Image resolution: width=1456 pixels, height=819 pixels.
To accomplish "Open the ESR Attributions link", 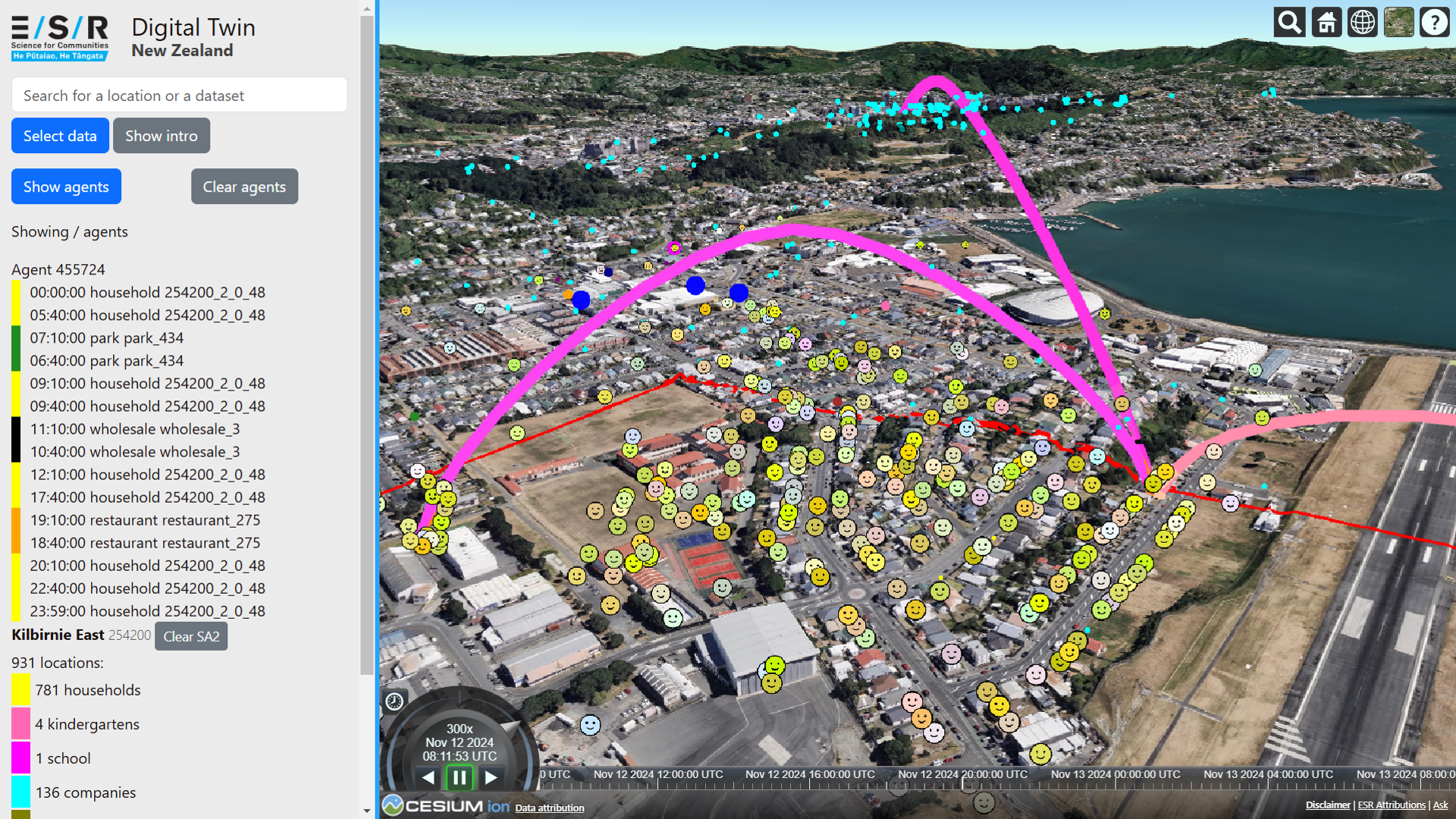I will pos(1392,805).
